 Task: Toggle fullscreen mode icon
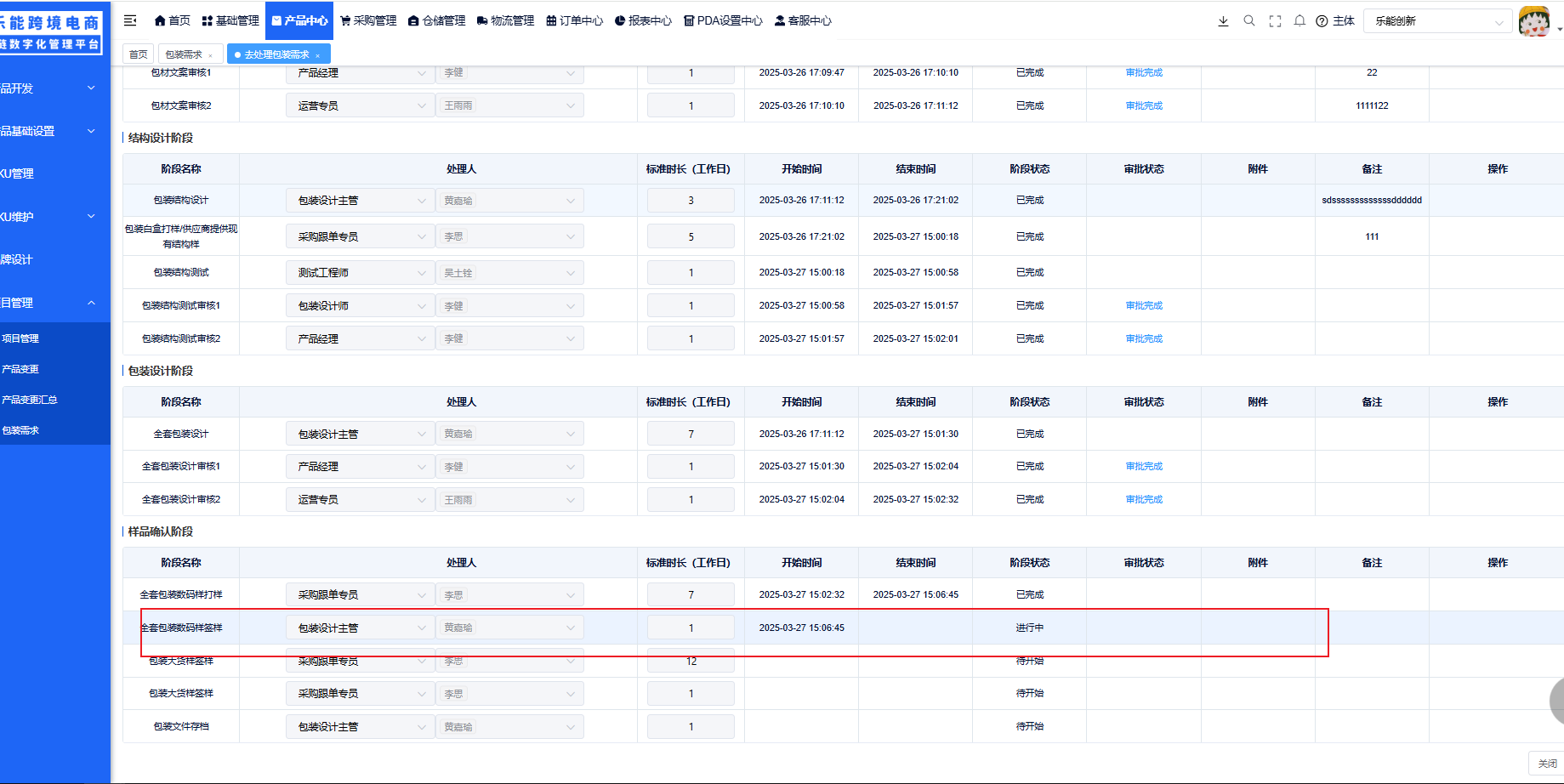(x=1275, y=21)
